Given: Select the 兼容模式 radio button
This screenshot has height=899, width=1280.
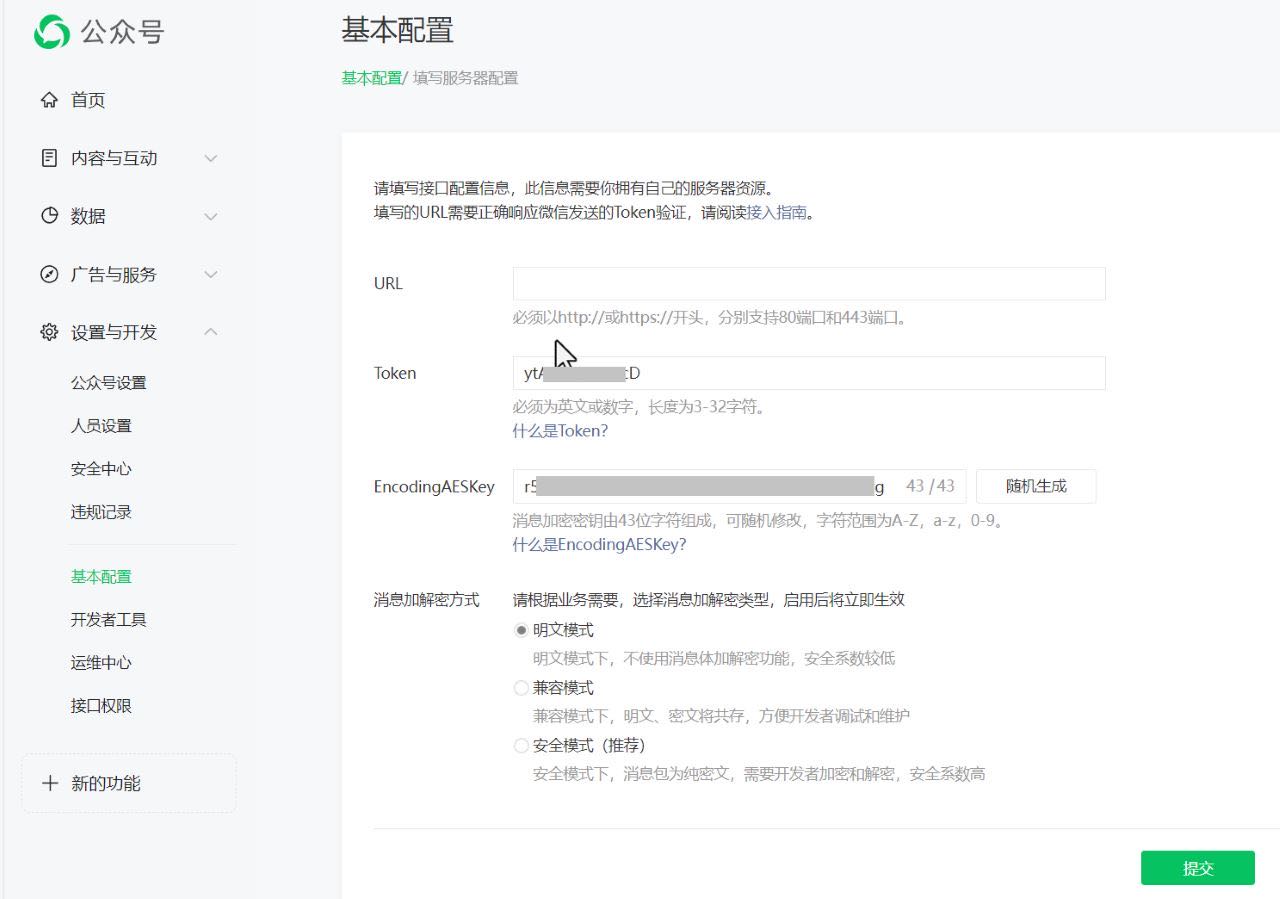Looking at the screenshot, I should (x=521, y=688).
